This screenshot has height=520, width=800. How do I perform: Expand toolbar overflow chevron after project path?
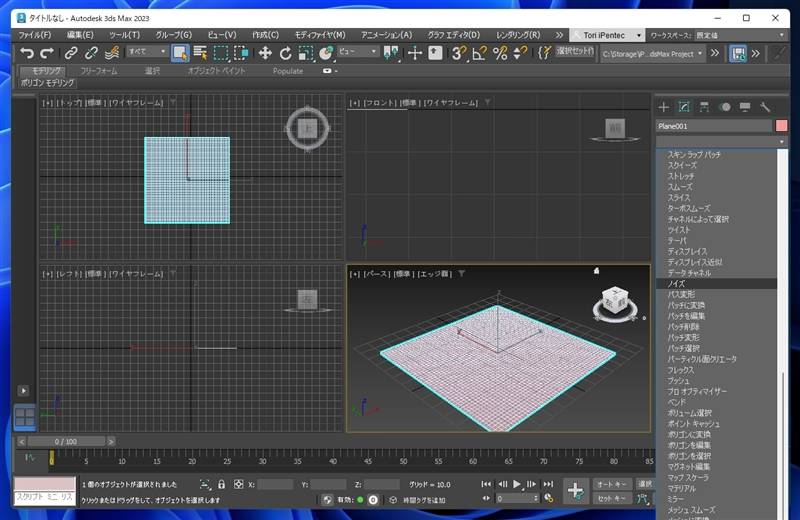coord(715,53)
